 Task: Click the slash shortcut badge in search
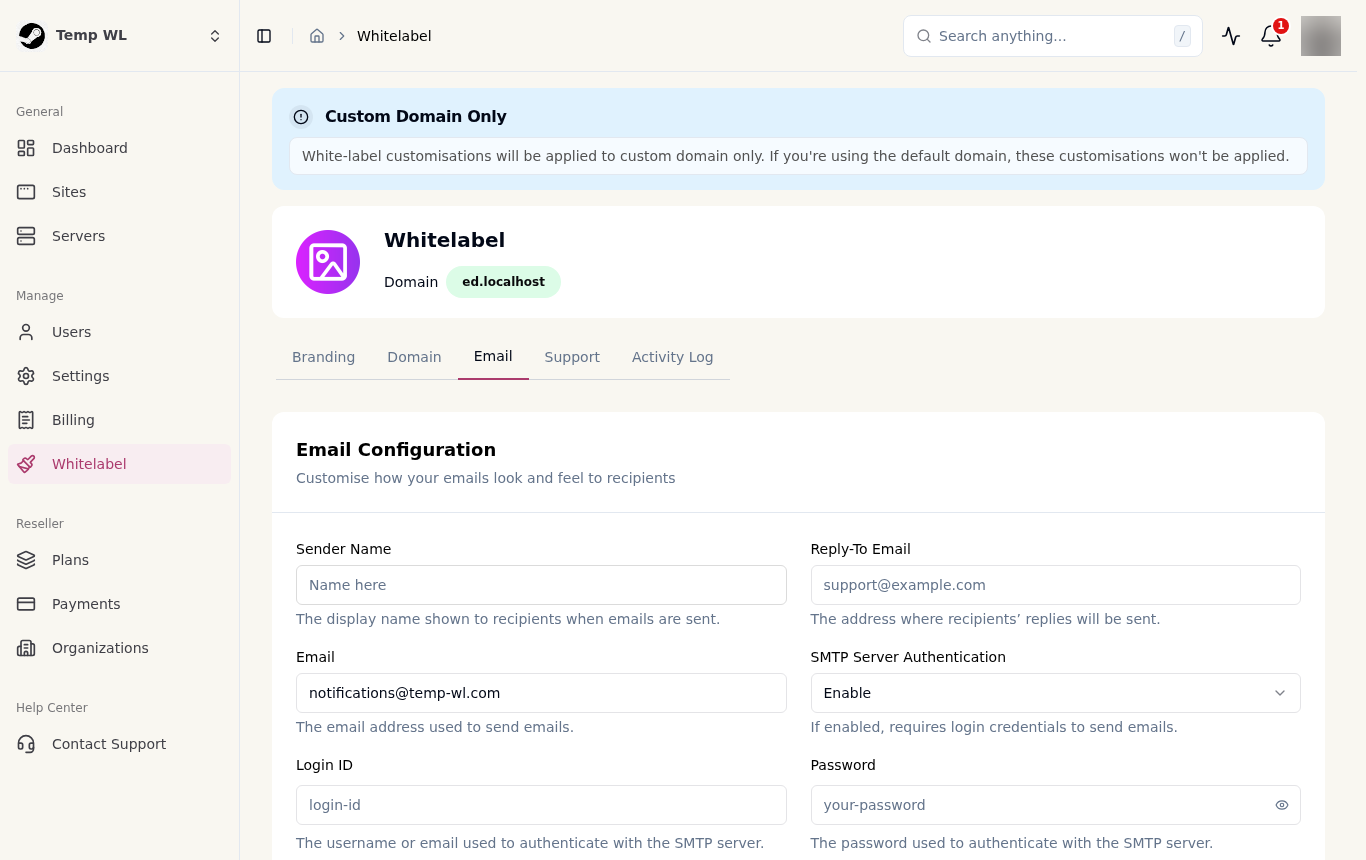tap(1182, 36)
